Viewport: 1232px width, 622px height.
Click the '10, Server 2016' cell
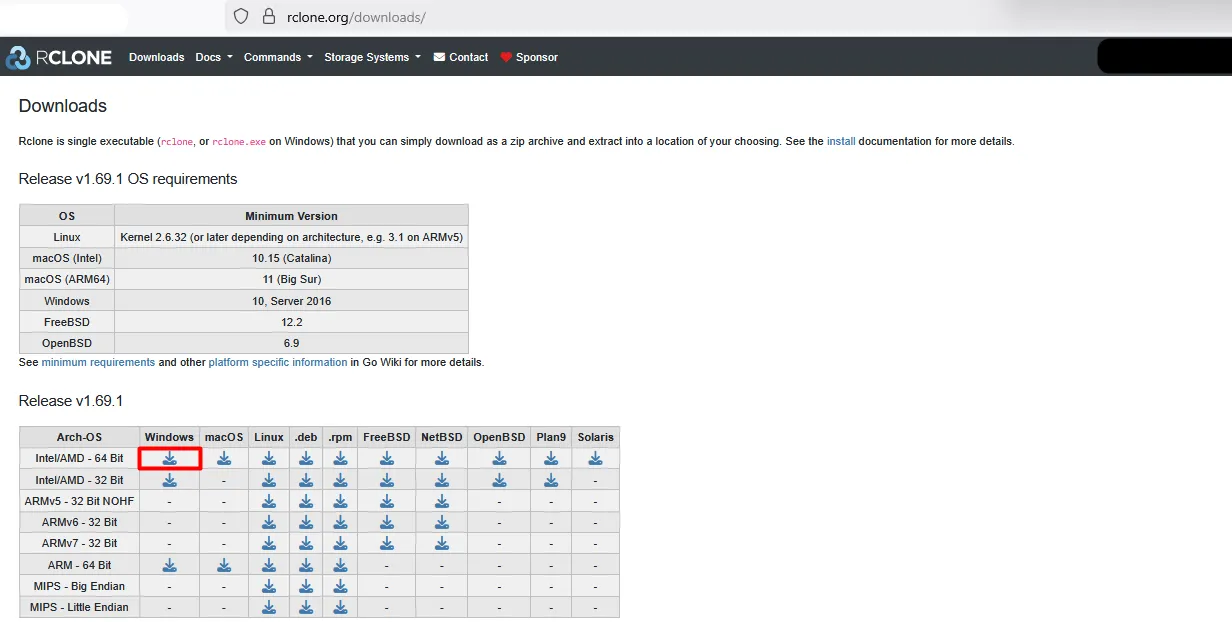point(291,301)
